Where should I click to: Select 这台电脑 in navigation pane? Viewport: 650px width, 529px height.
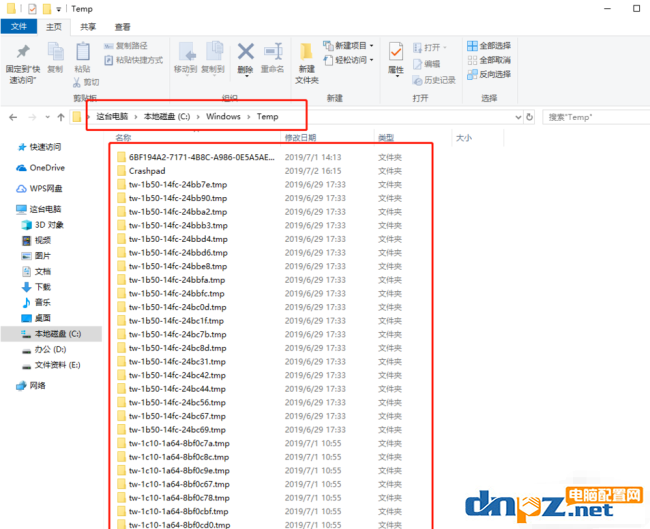tap(39, 209)
